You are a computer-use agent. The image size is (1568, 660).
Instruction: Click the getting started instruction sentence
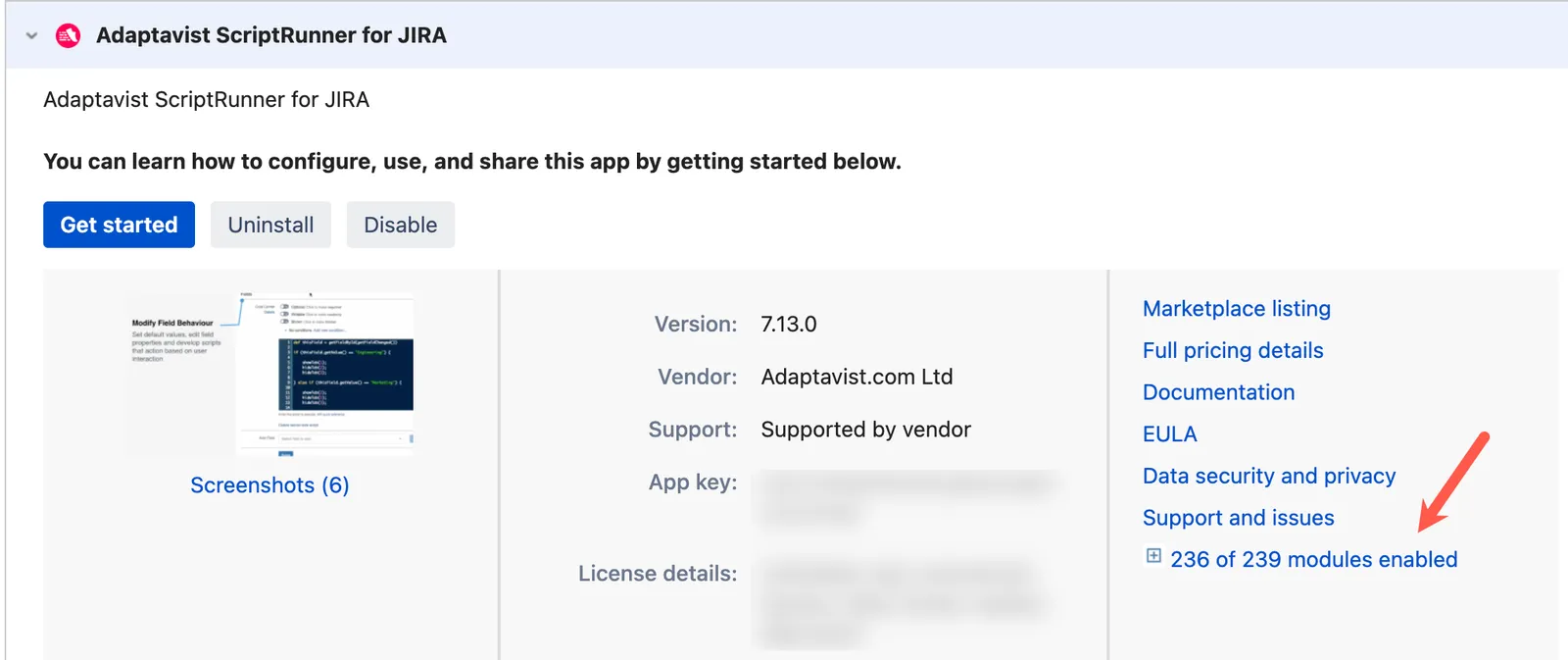point(472,162)
